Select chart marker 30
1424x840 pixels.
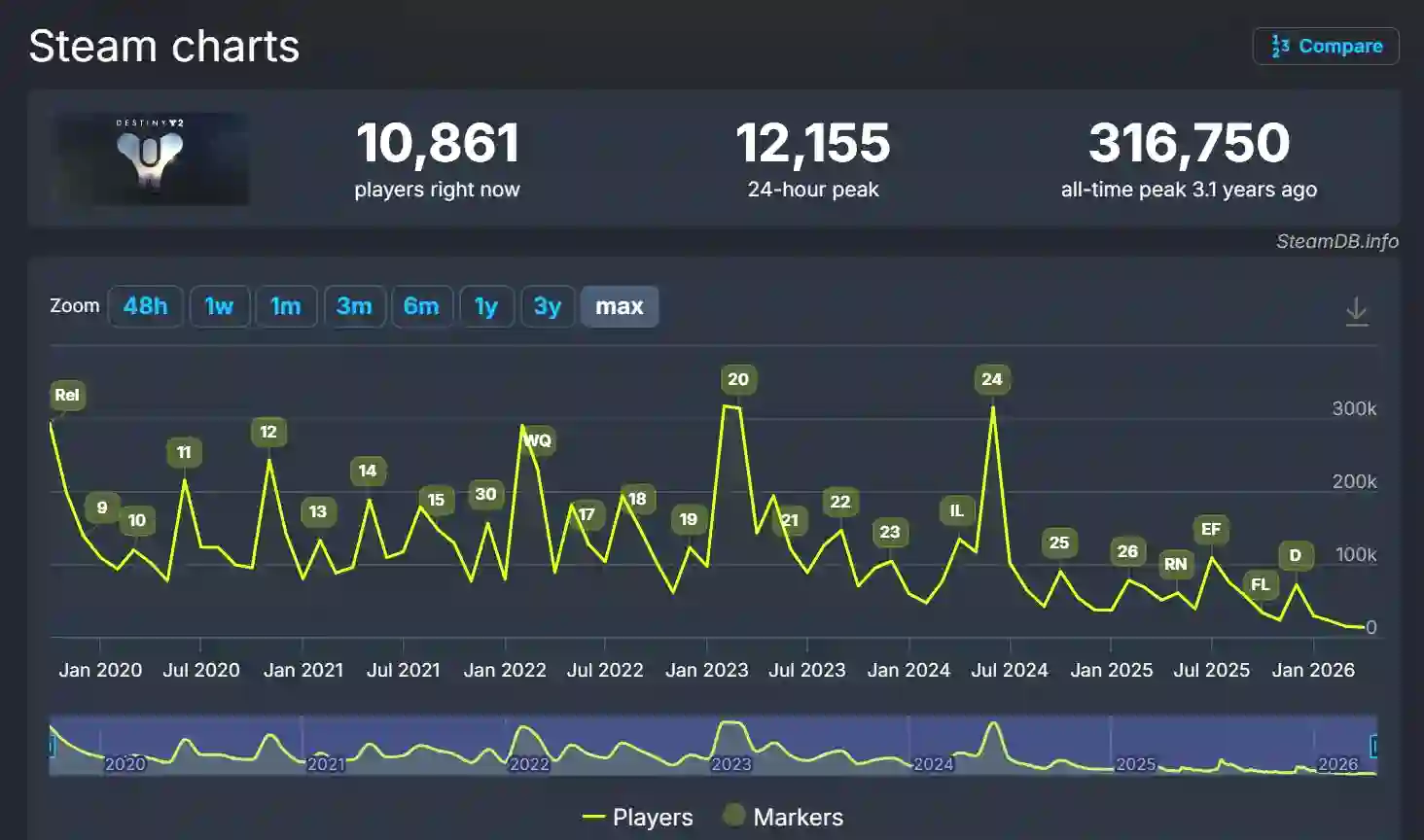pyautogui.click(x=485, y=494)
